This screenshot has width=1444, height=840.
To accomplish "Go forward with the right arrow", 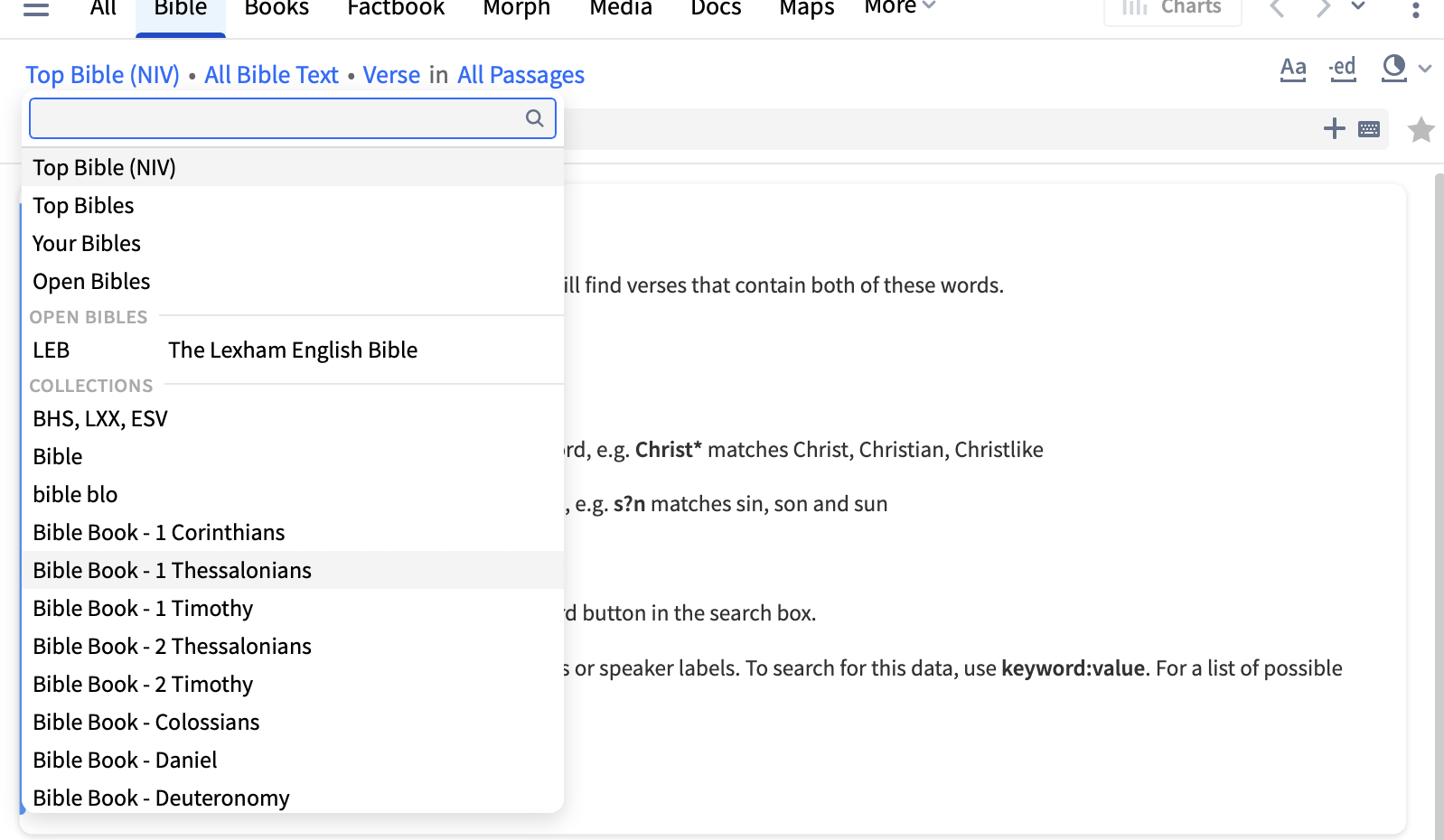I will (1323, 9).
